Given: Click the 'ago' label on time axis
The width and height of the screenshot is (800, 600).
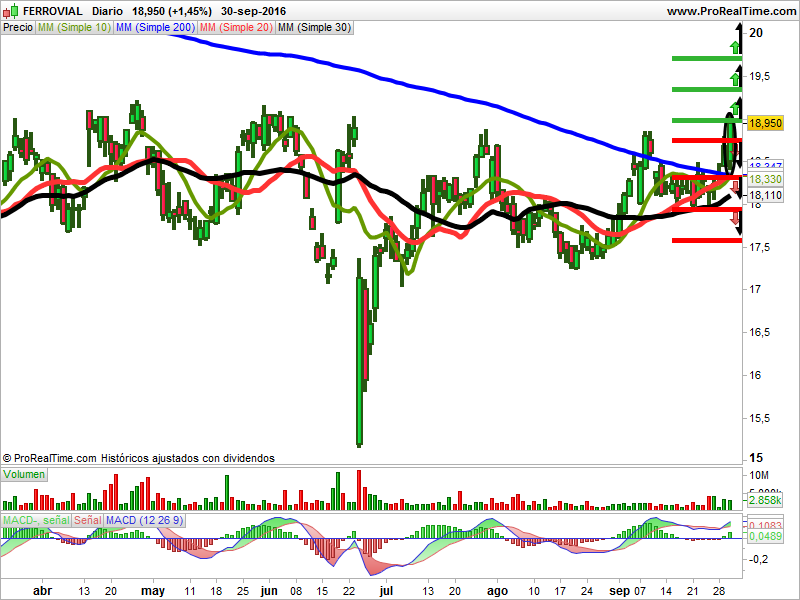Looking at the screenshot, I should (x=497, y=591).
